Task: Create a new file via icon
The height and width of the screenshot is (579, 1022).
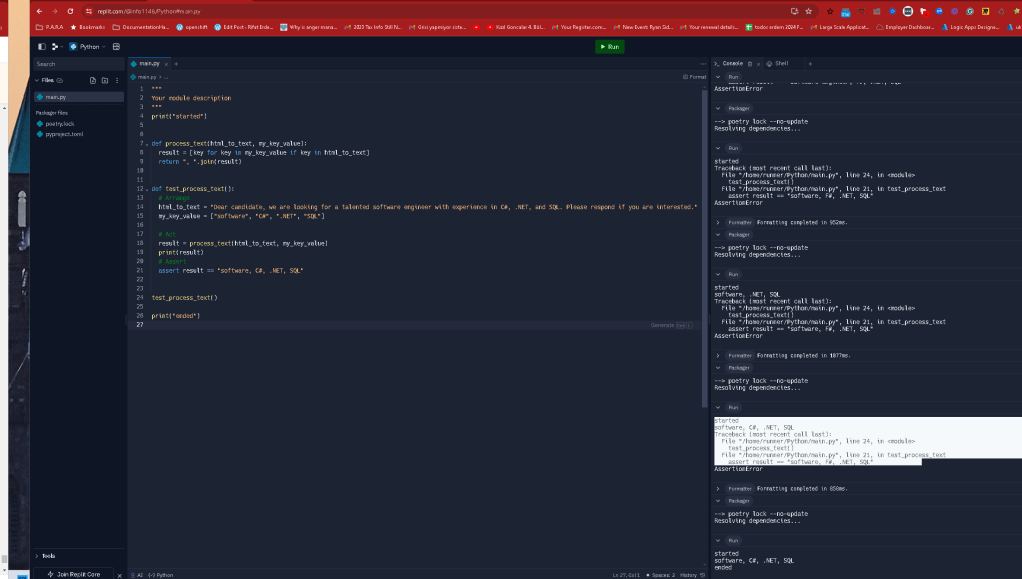Action: pos(93,80)
